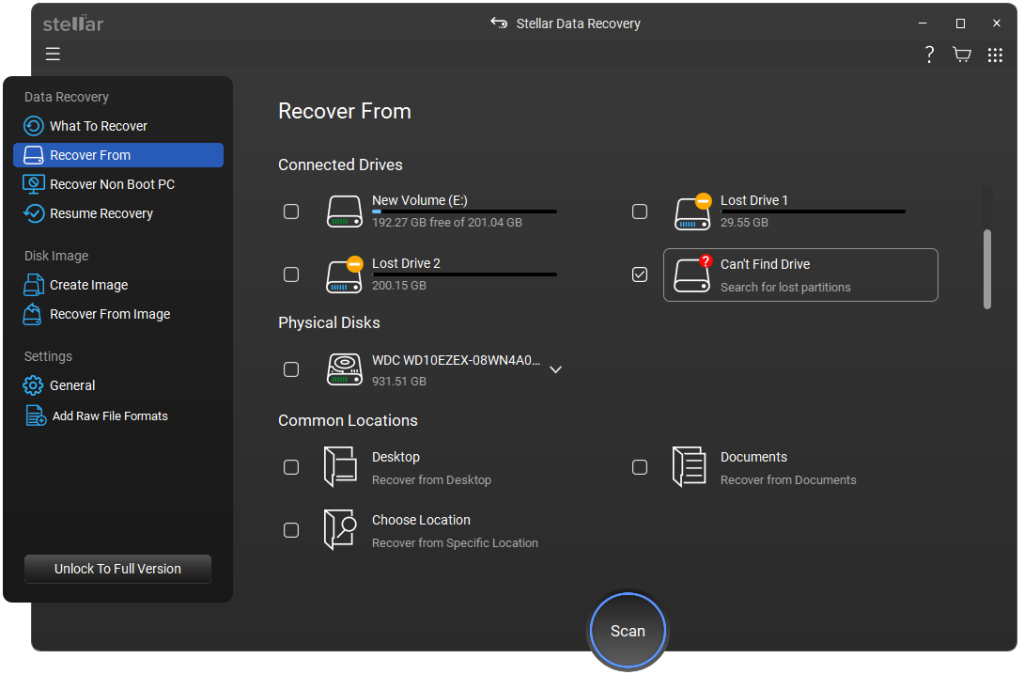1024x674 pixels.
Task: Click the help question mark icon
Action: tap(929, 55)
